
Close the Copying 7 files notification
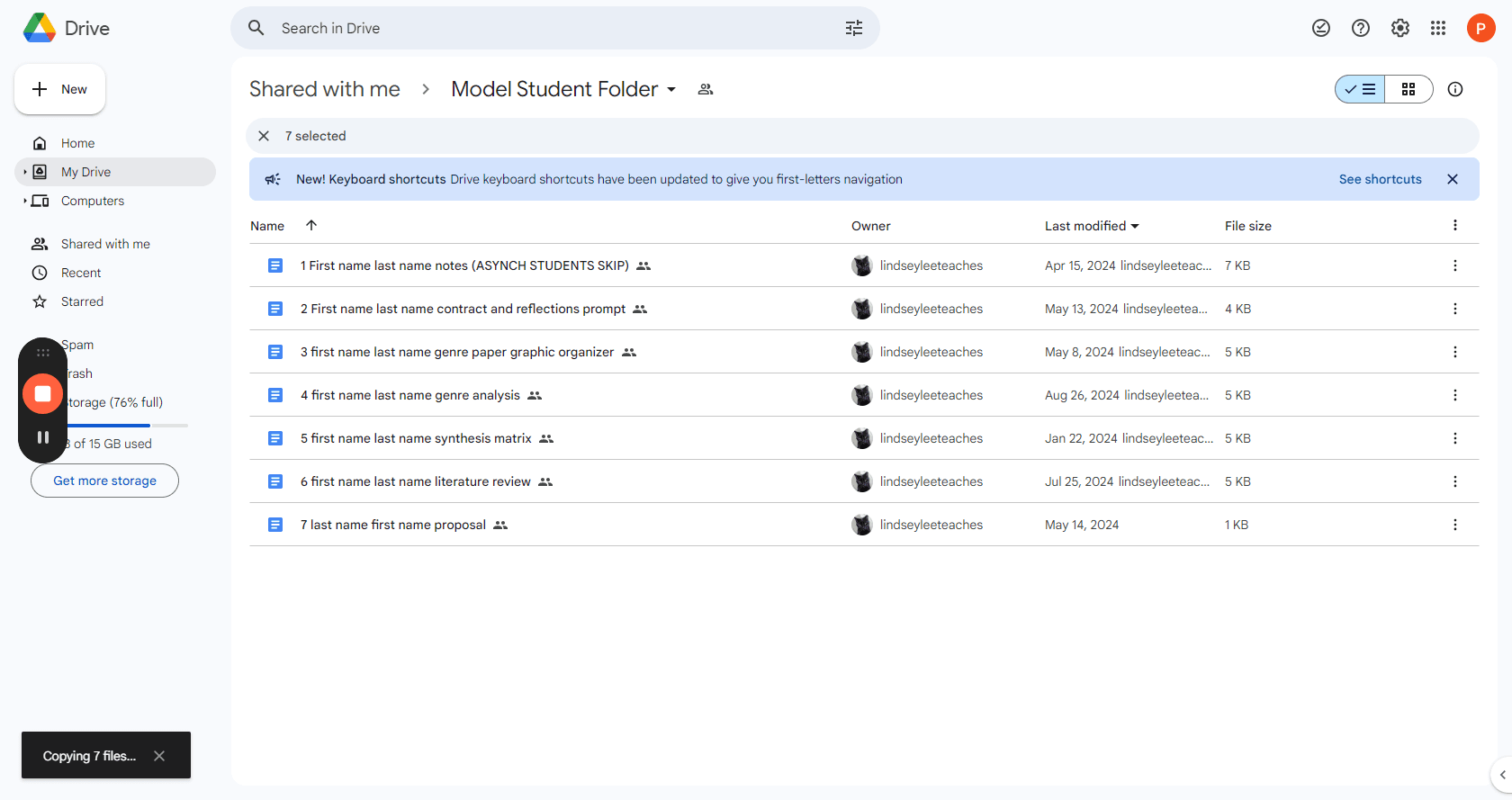pyautogui.click(x=159, y=756)
